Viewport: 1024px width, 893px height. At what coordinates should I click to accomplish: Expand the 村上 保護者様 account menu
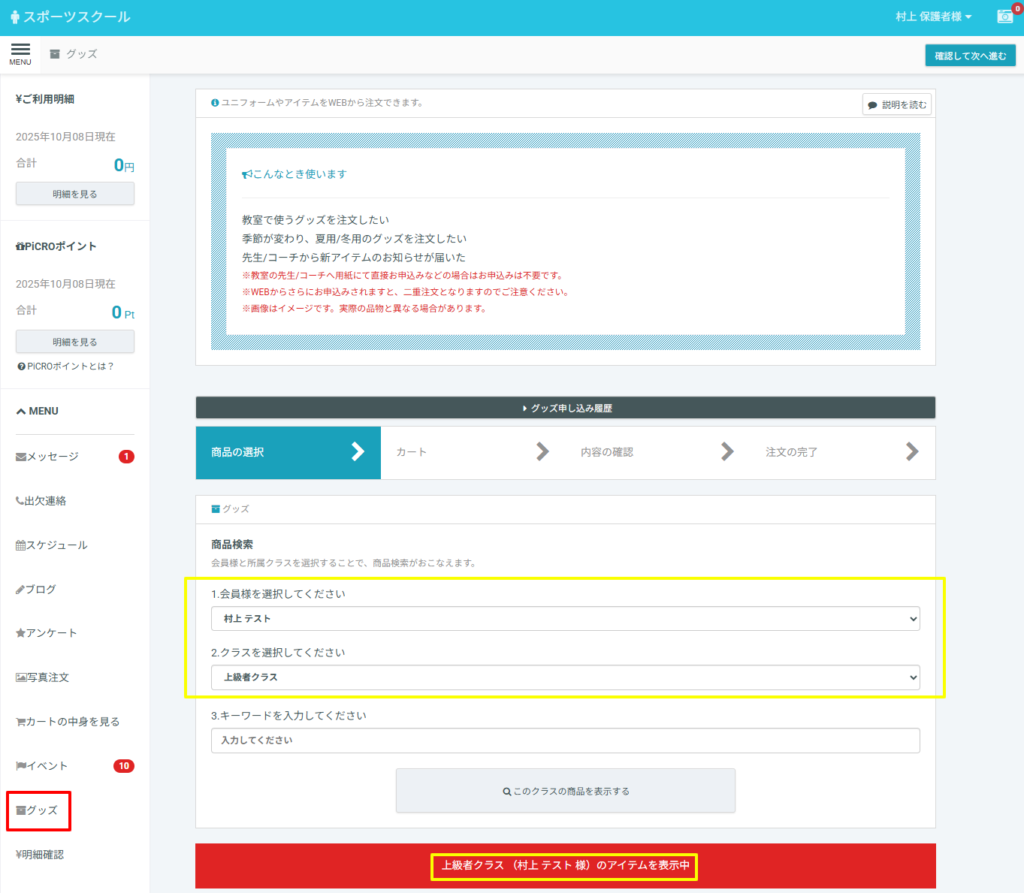point(933,17)
